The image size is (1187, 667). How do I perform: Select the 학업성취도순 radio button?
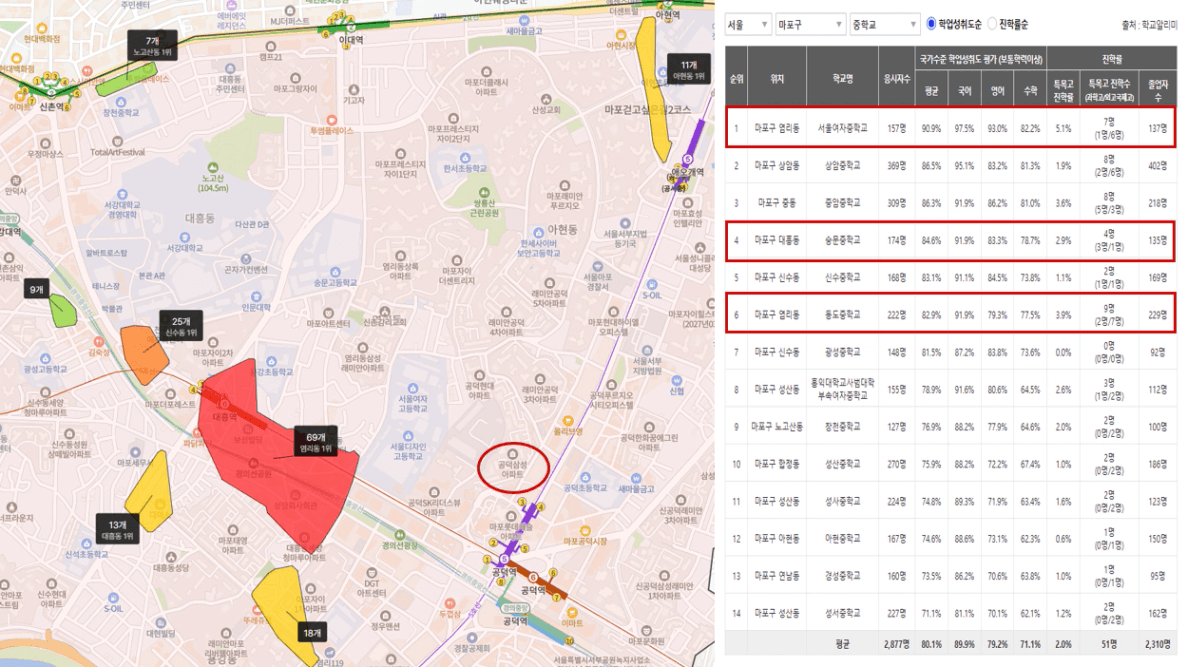(x=931, y=24)
